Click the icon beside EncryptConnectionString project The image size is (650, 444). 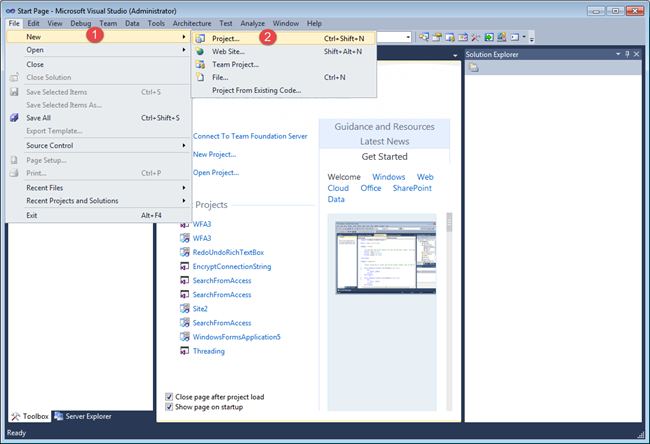pyautogui.click(x=184, y=266)
